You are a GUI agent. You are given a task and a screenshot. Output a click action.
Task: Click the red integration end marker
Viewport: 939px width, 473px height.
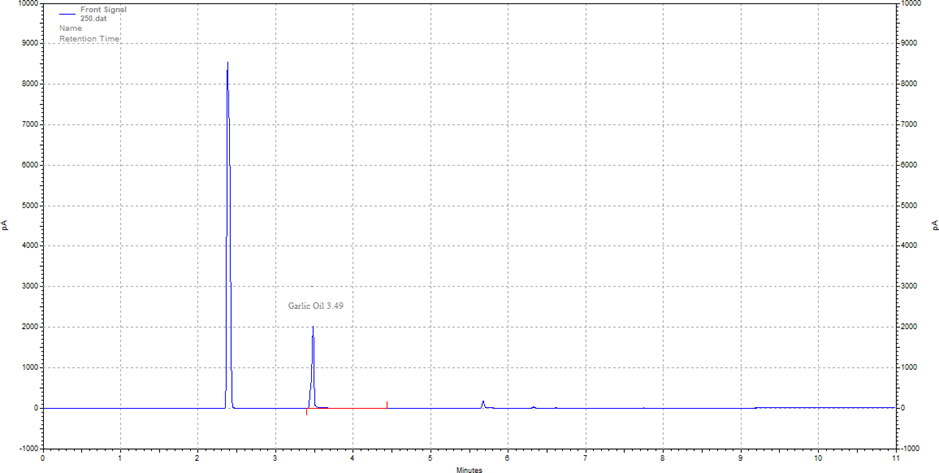pyautogui.click(x=387, y=405)
